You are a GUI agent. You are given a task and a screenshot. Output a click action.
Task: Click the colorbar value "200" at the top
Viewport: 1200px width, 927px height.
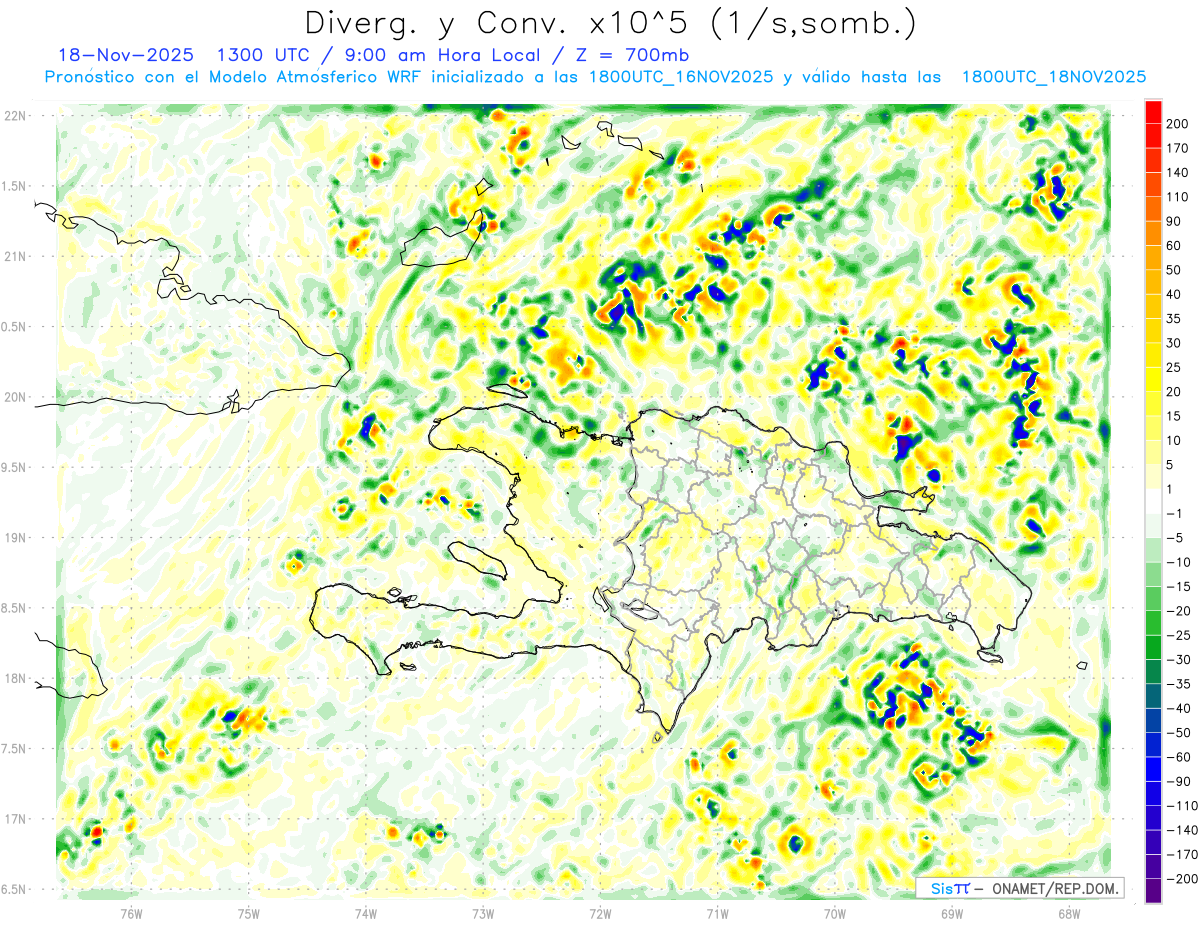click(1178, 124)
